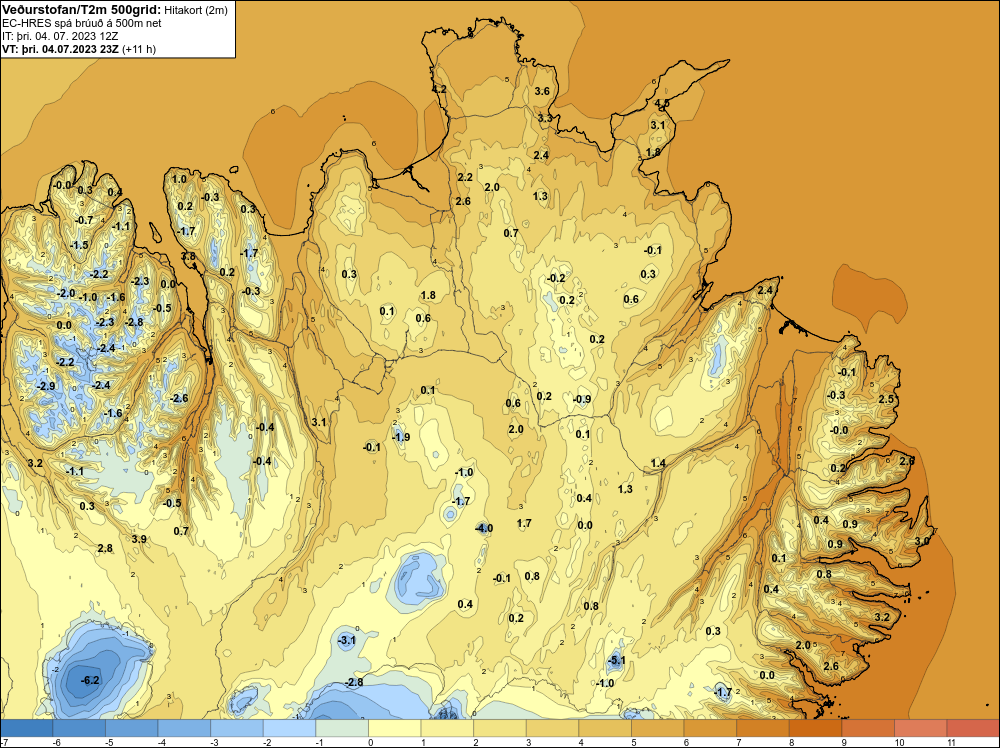Viewport: 1000px width, 748px height.
Task: Click the '3.0' temperature value on the map
Action: [922, 541]
